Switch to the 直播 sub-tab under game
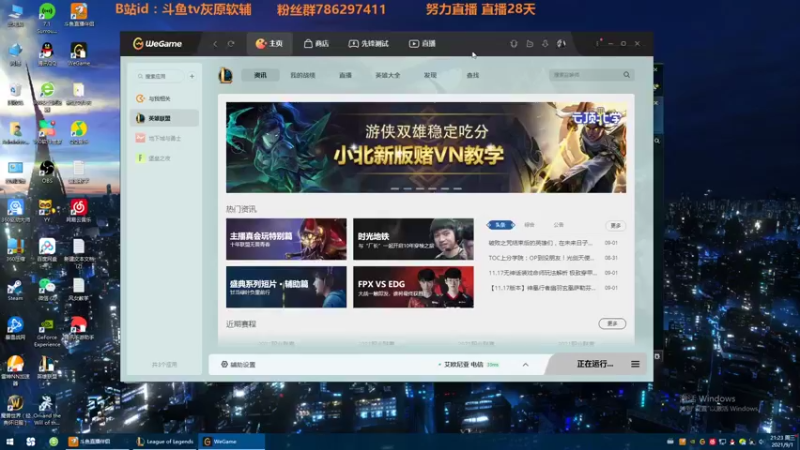Image resolution: width=800 pixels, height=450 pixels. coord(345,75)
